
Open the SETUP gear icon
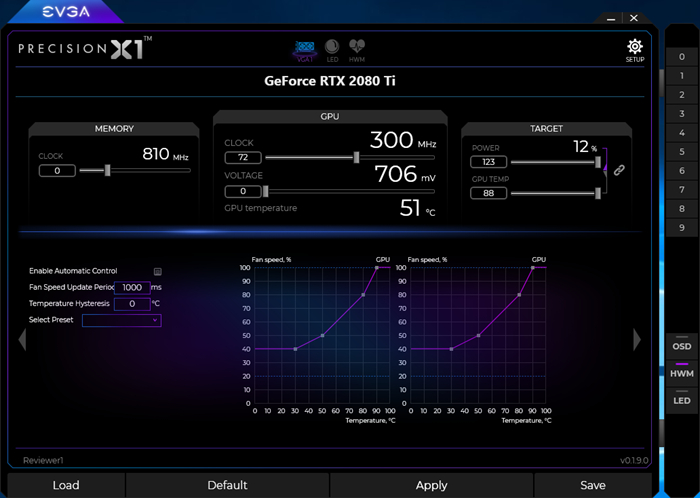pyautogui.click(x=635, y=50)
